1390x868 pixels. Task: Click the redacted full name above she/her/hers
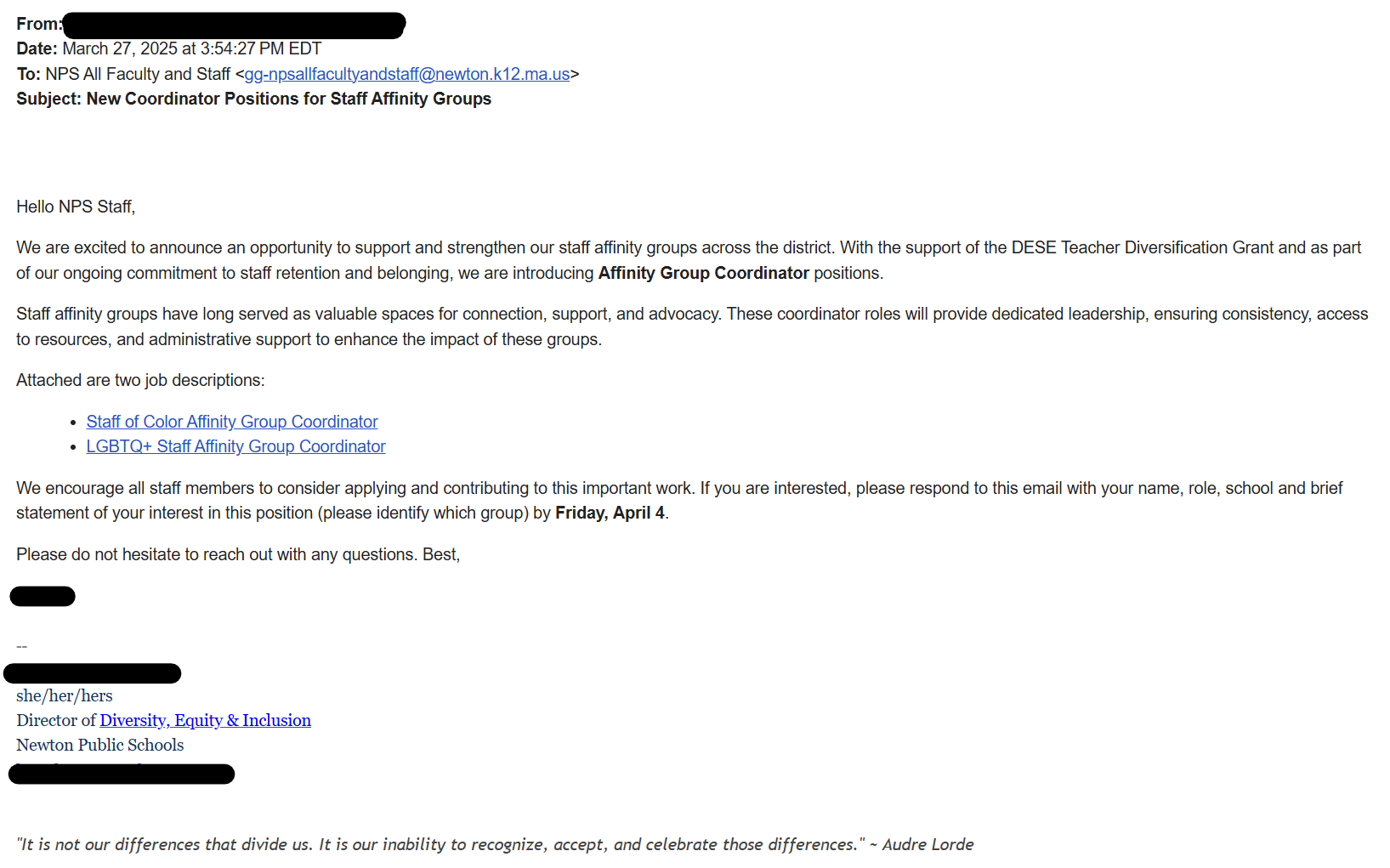92,673
